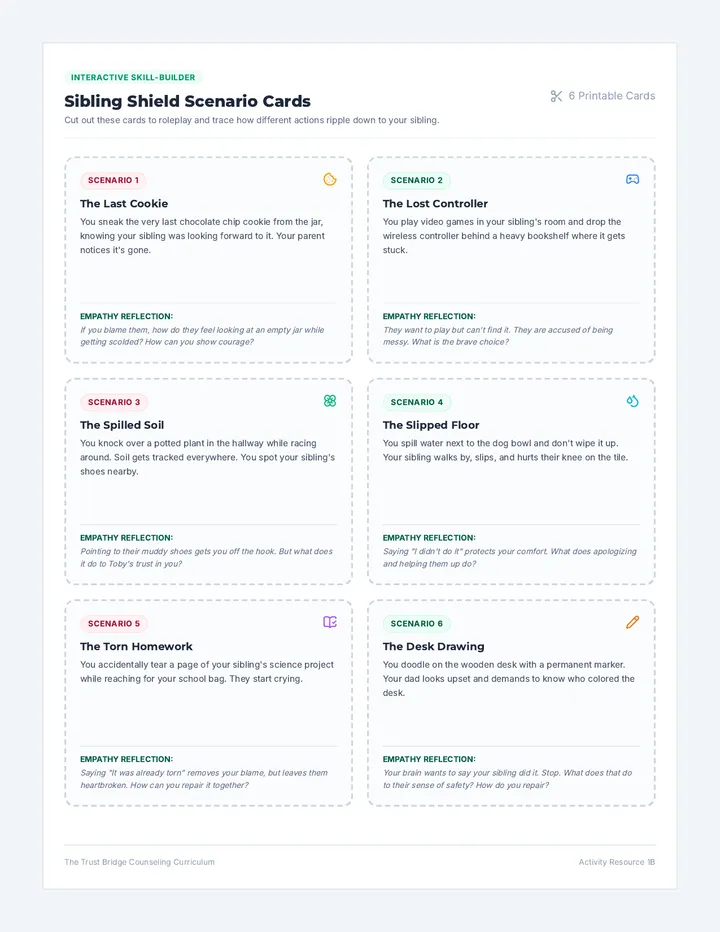Screen dimensions: 720x932
Task: Click the Scenario 4 green tag
Action: tap(417, 402)
